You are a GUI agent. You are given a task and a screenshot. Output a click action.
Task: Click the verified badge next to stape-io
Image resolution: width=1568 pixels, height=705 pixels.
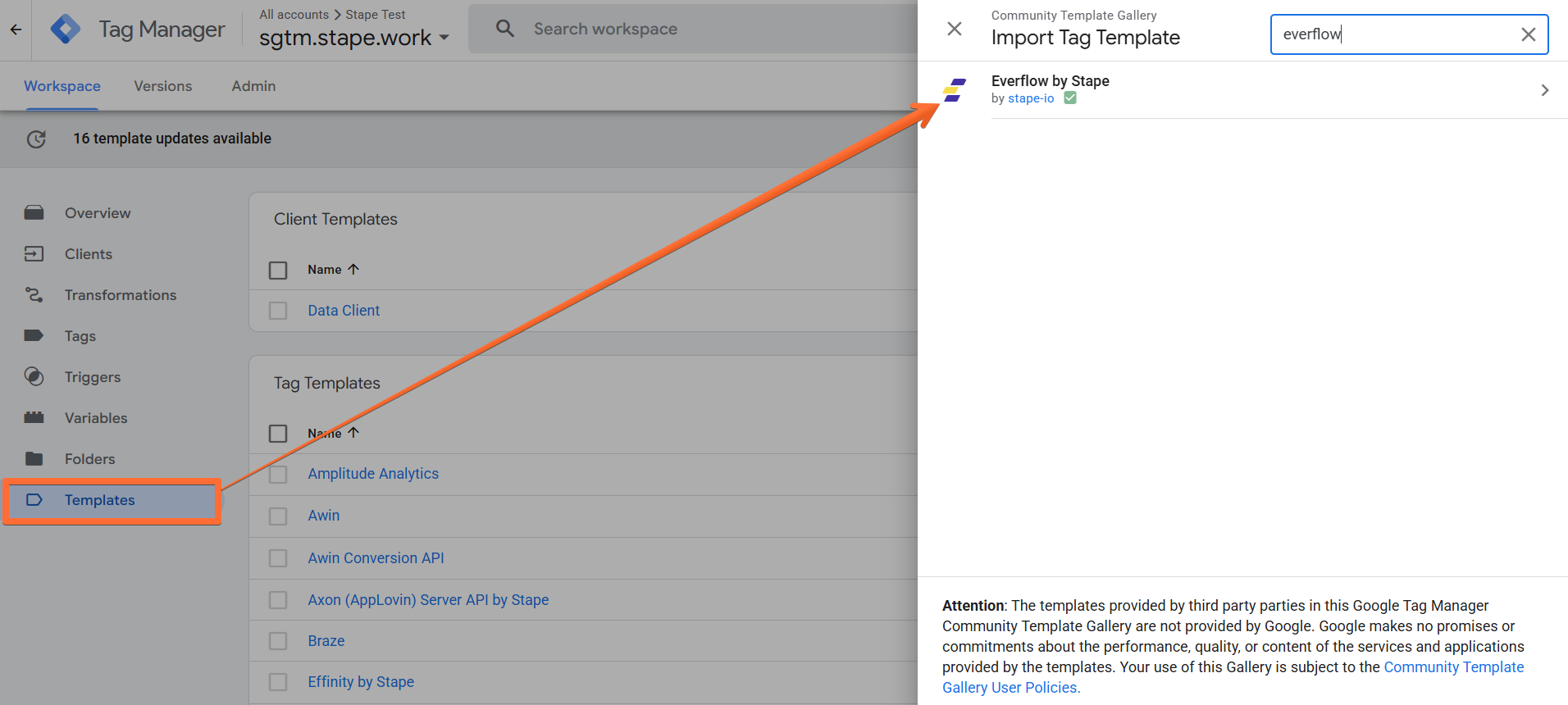pos(1070,98)
